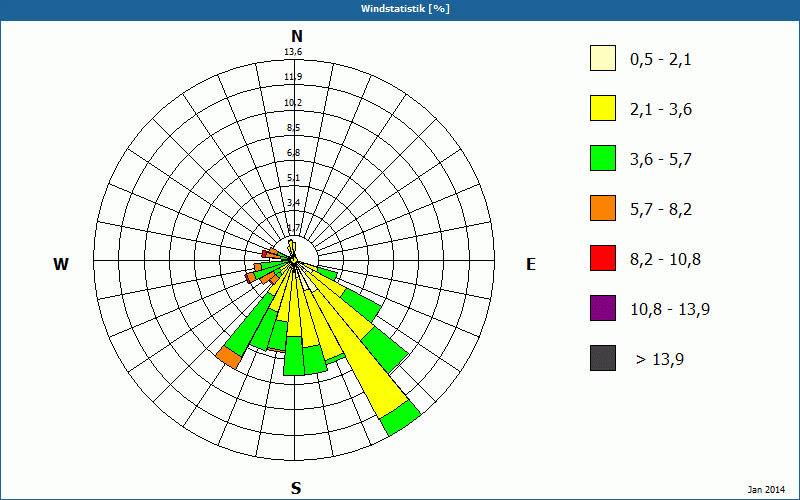This screenshot has height=500, width=800.
Task: Click the 8,5 ring scale value
Action: pyautogui.click(x=293, y=128)
